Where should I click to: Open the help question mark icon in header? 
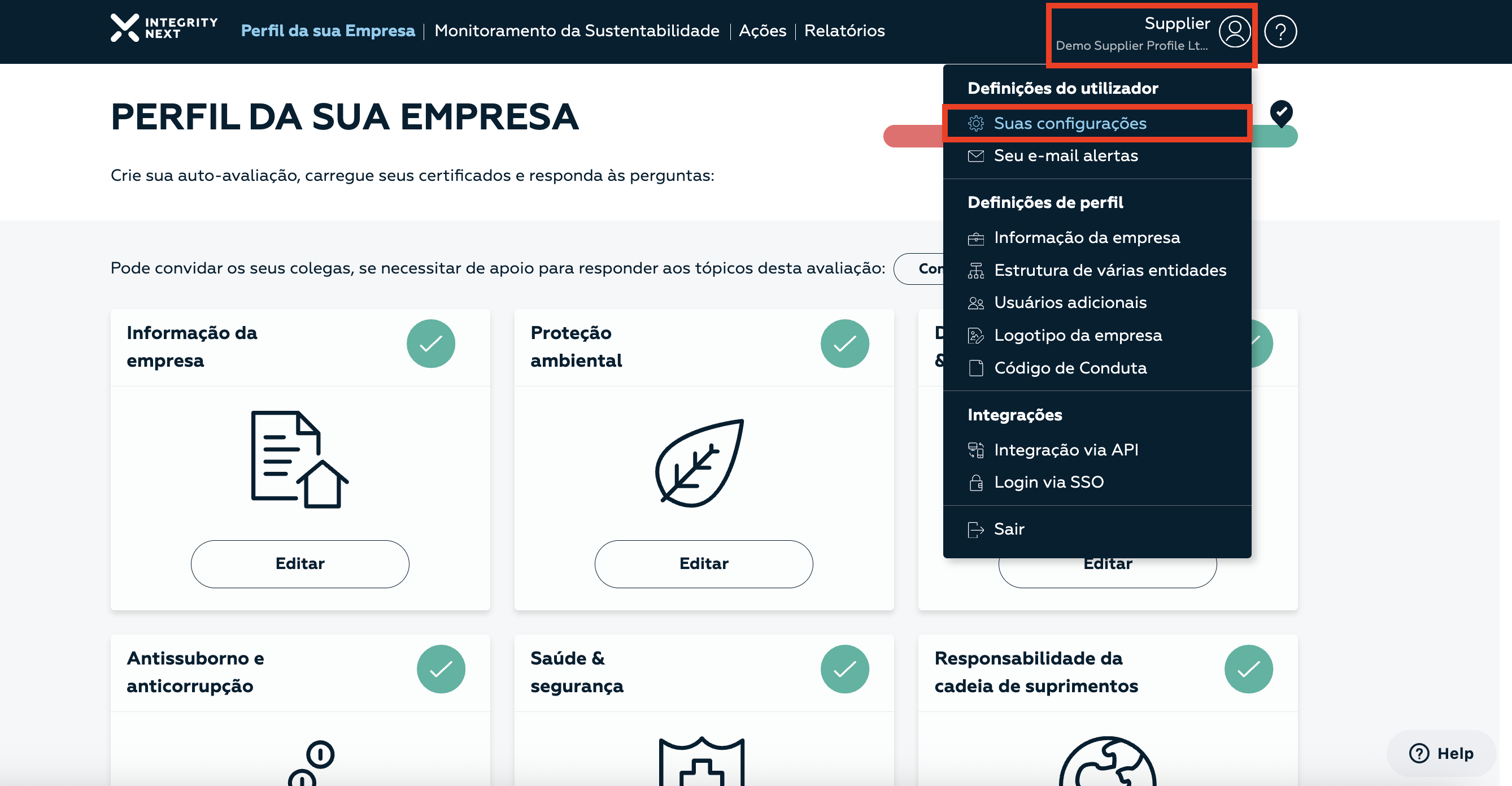(1279, 31)
